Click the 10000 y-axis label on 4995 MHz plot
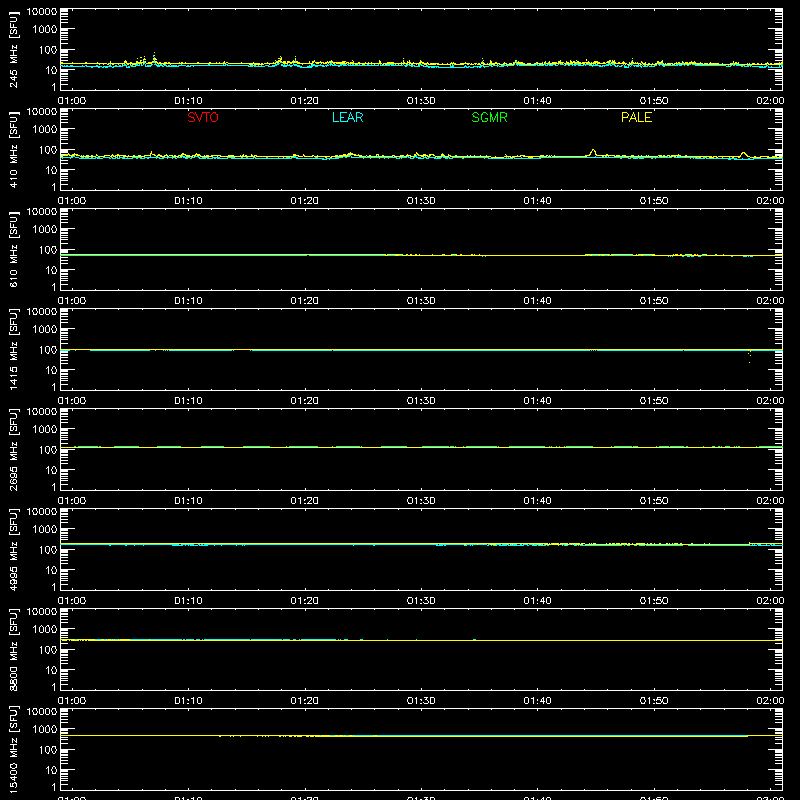 click(42, 512)
